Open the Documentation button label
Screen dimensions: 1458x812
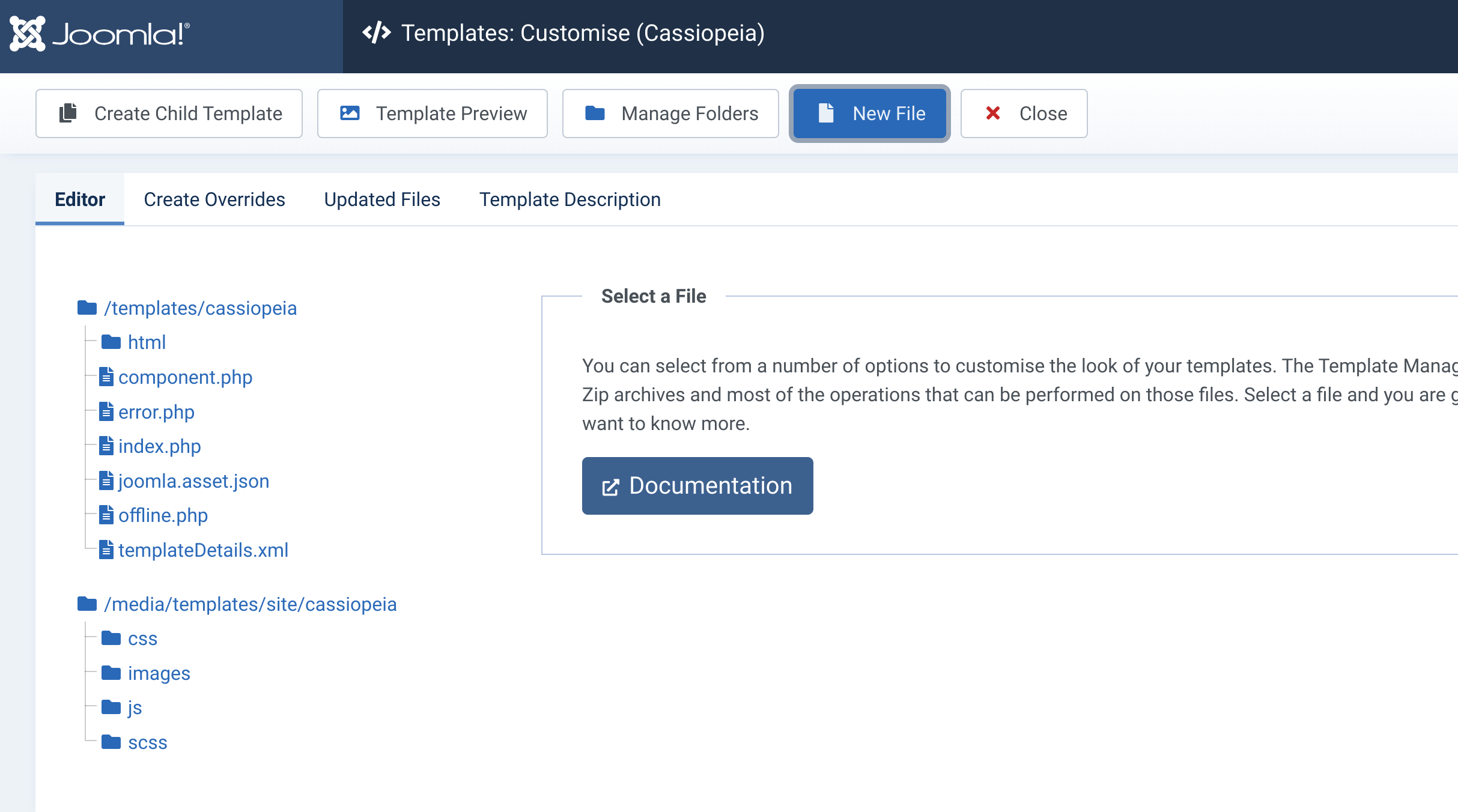tap(711, 486)
